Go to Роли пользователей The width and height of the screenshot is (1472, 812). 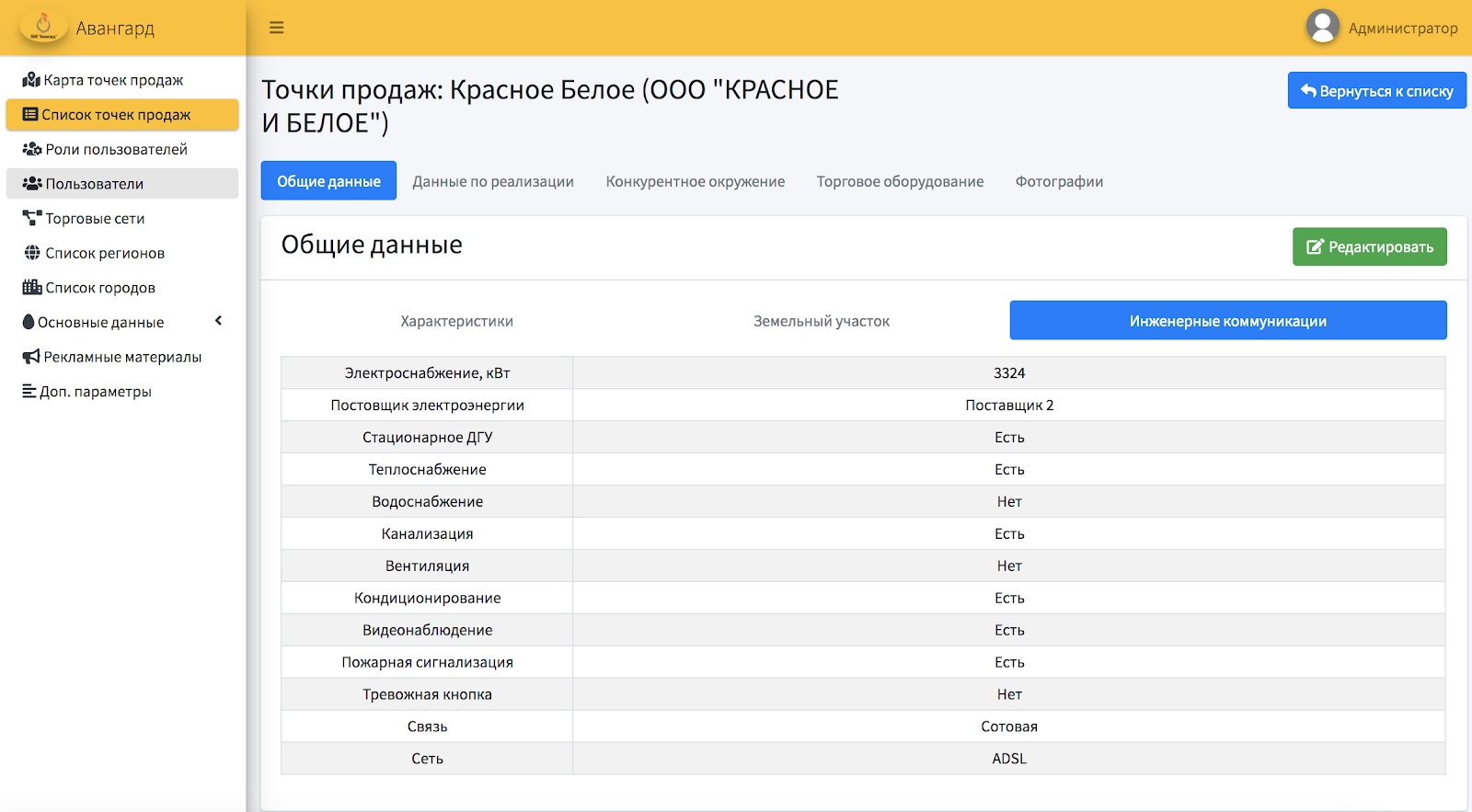[x=122, y=149]
